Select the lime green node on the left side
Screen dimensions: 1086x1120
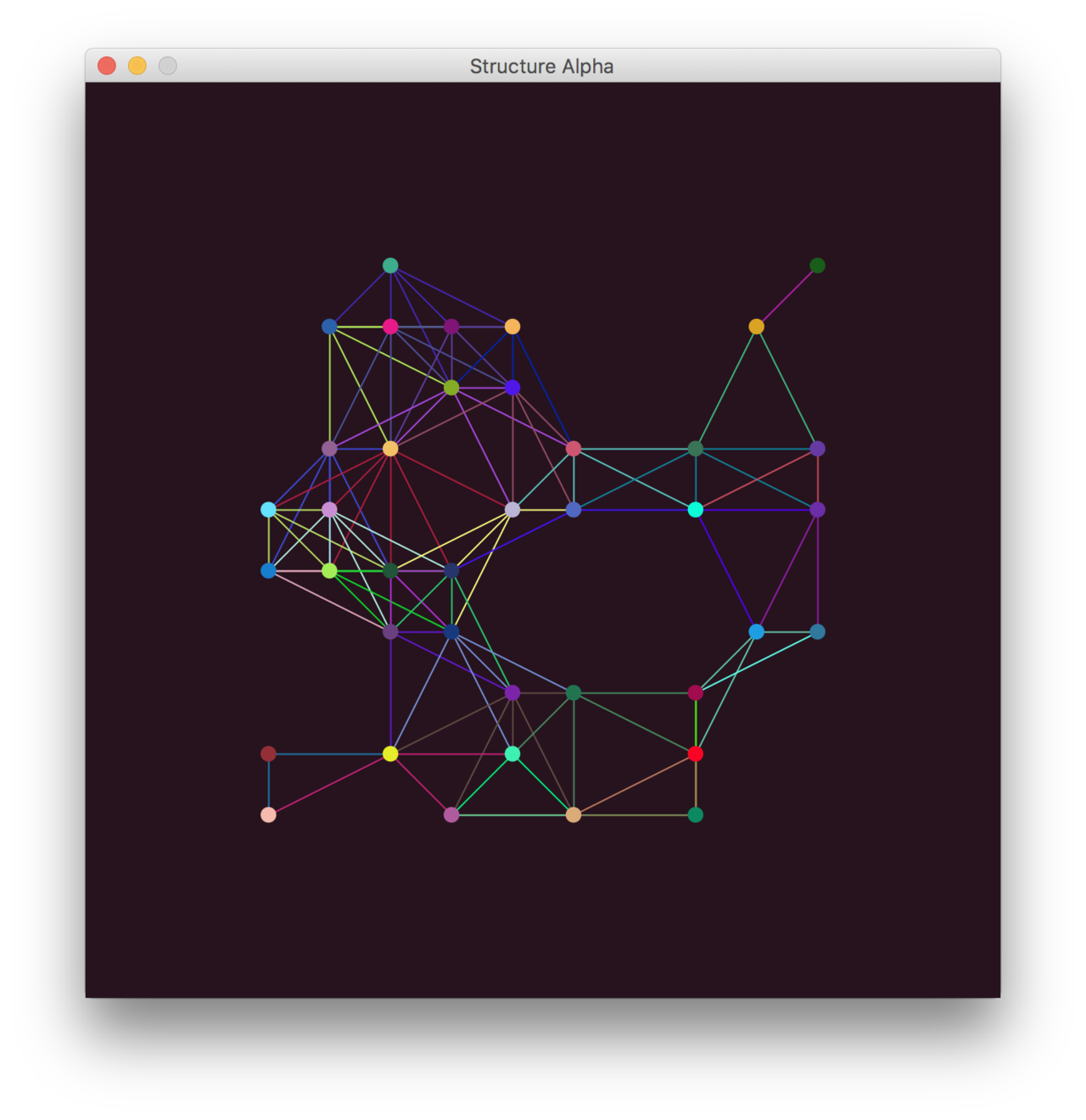tap(329, 571)
